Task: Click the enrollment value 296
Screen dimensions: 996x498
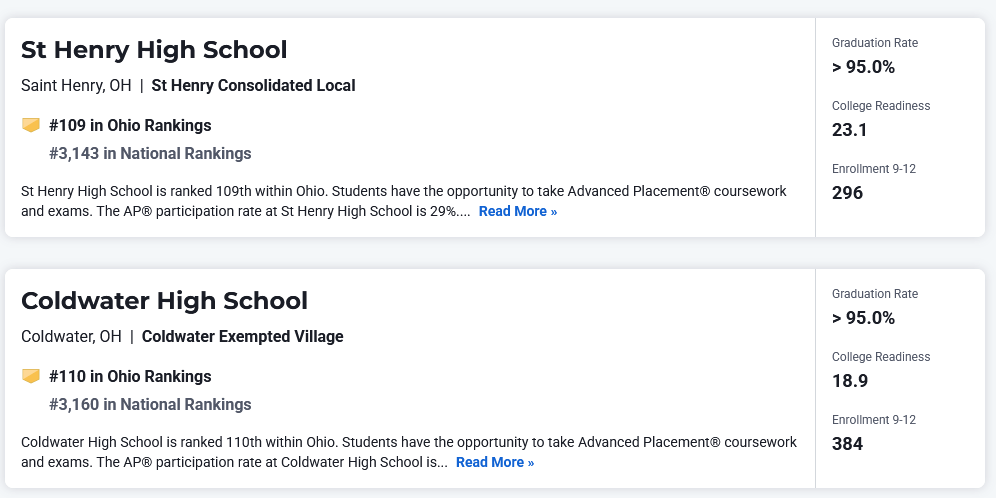Action: pos(847,193)
